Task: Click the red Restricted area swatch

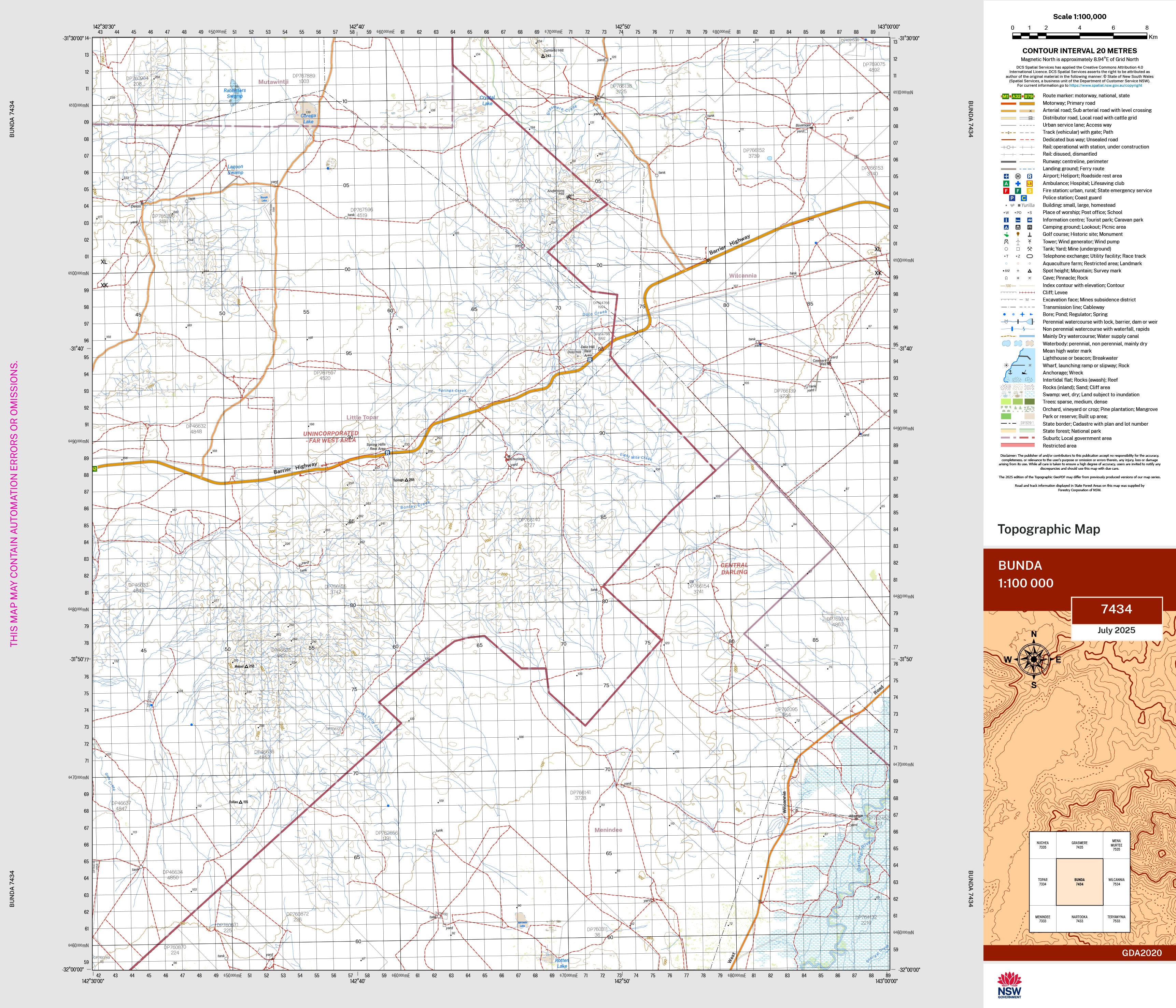Action: [x=1018, y=445]
